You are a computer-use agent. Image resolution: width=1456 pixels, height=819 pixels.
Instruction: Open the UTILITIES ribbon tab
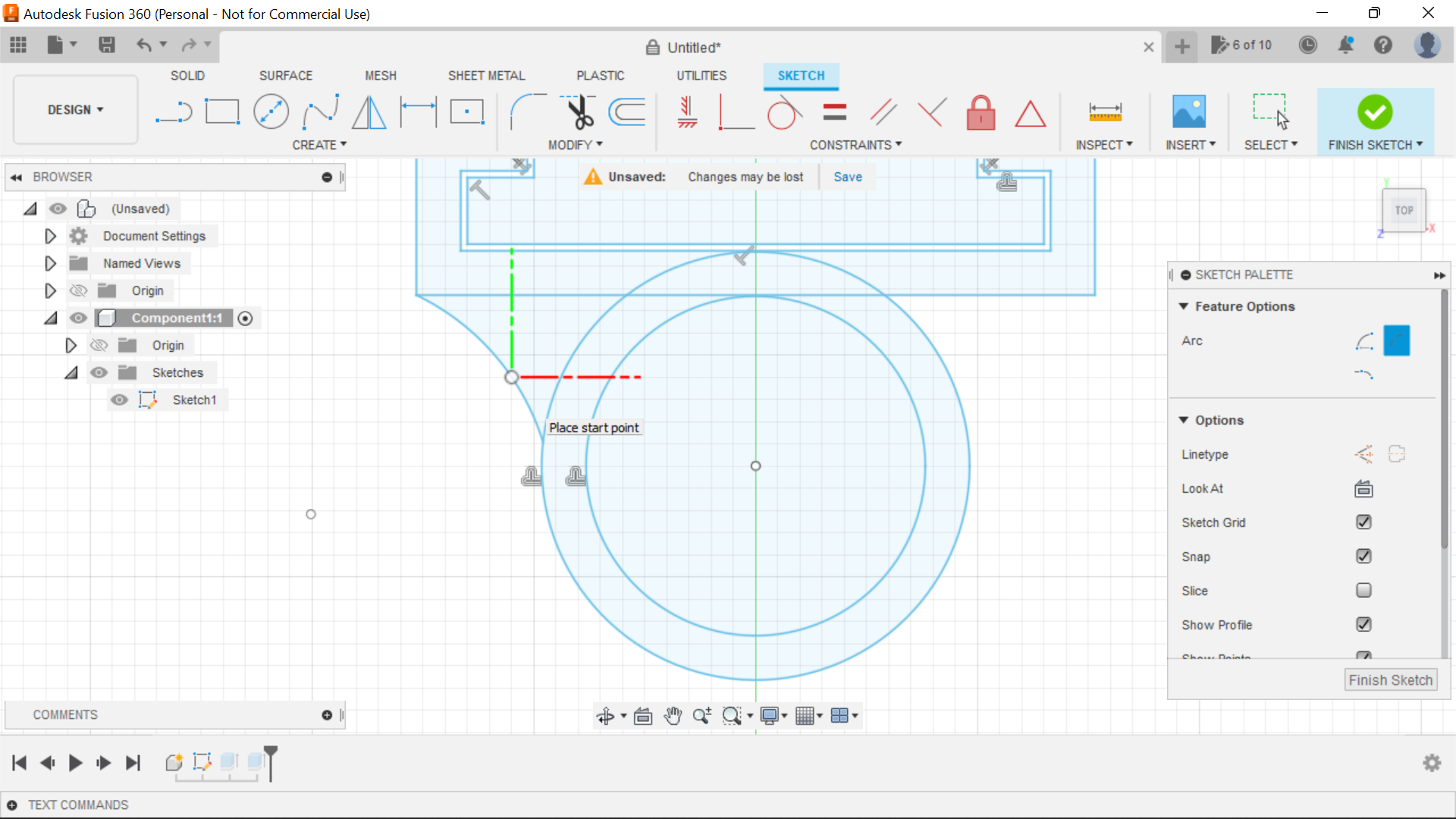pos(701,75)
